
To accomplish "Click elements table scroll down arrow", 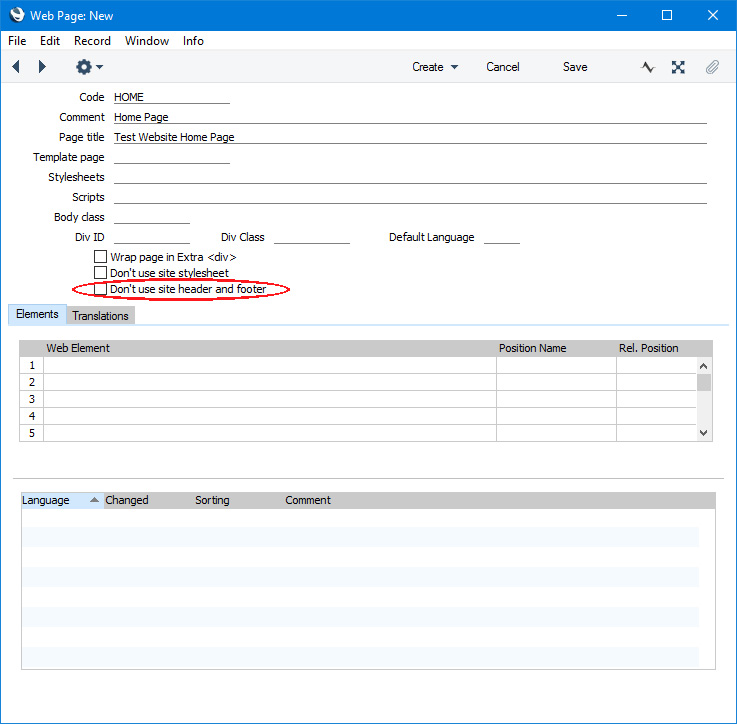I will pos(704,433).
